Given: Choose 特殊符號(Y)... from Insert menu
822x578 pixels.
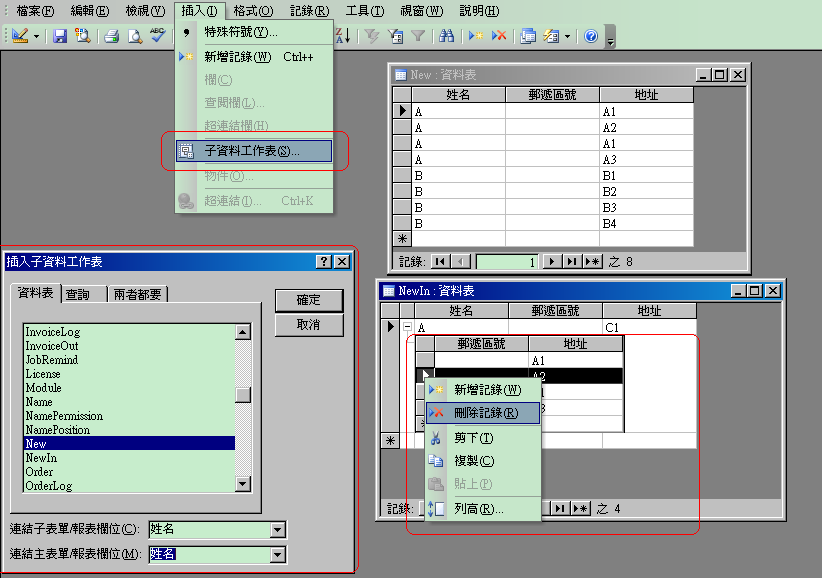Looking at the screenshot, I should [x=254, y=32].
